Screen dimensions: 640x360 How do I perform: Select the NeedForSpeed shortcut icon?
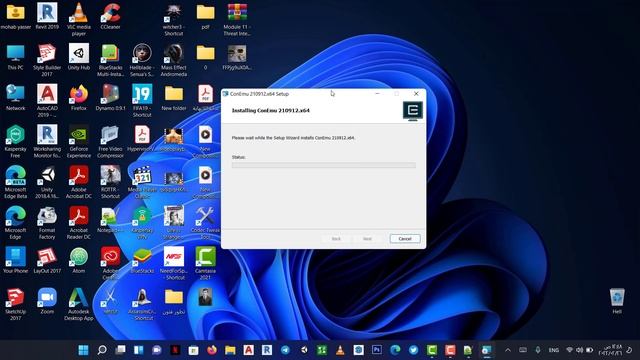[x=173, y=263]
